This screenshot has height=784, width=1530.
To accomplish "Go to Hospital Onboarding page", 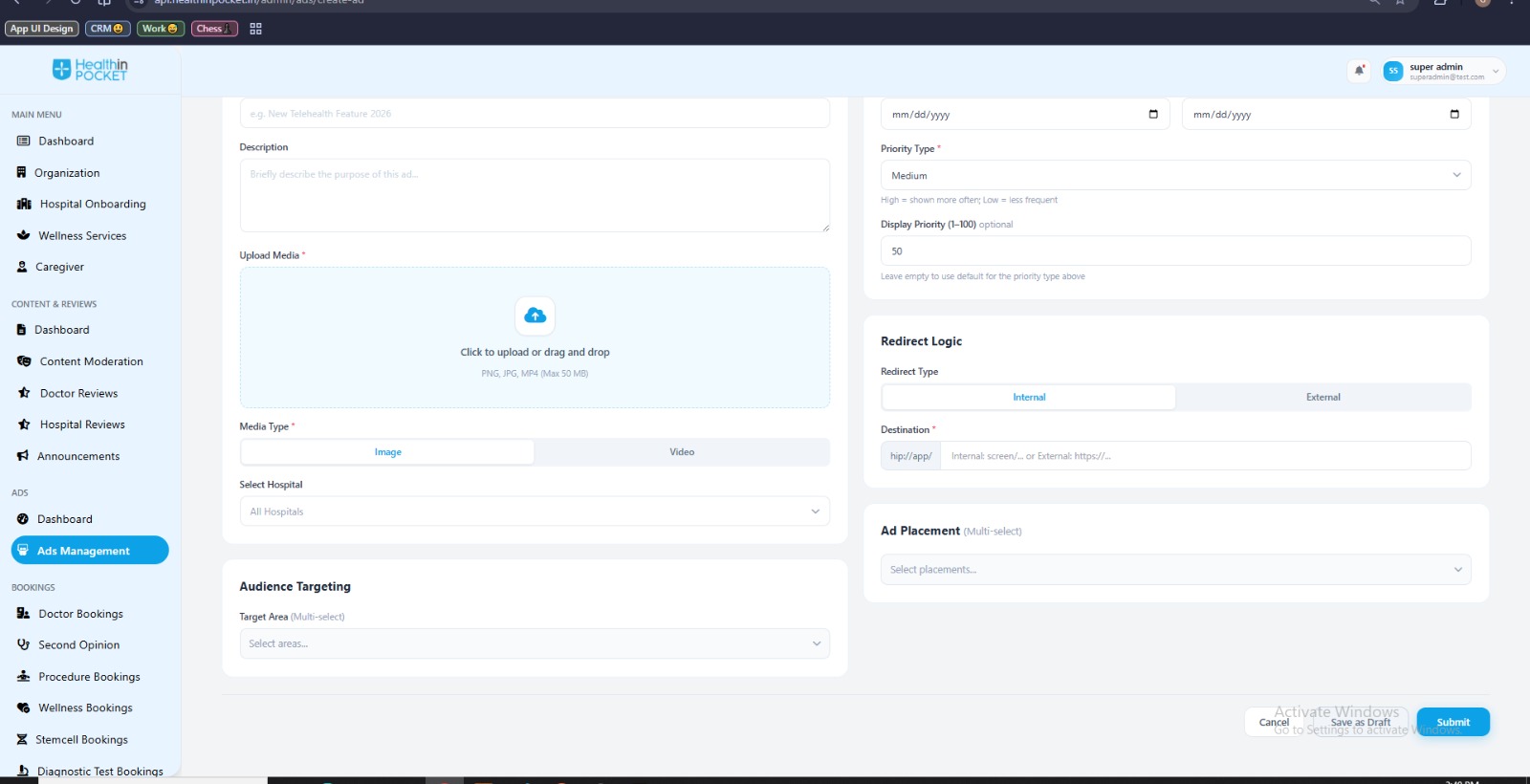I will (x=93, y=204).
